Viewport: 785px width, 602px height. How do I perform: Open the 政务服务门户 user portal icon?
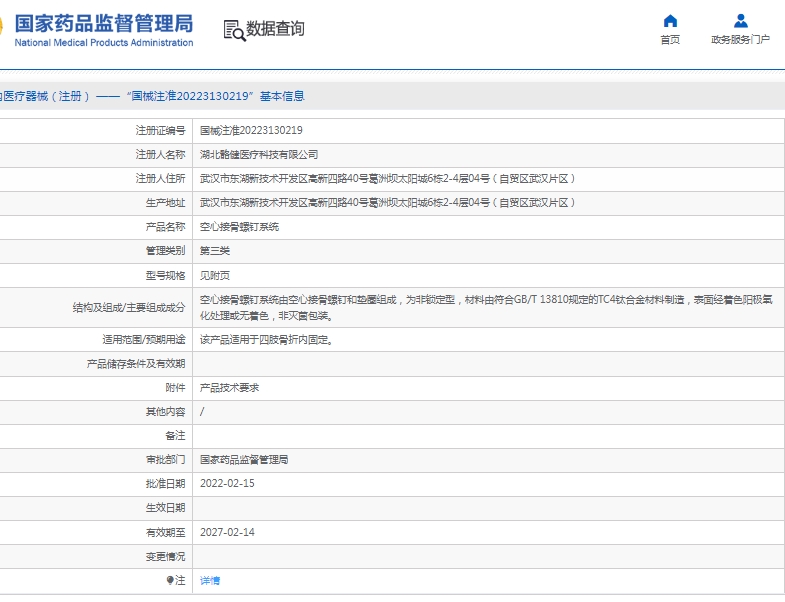[x=740, y=21]
